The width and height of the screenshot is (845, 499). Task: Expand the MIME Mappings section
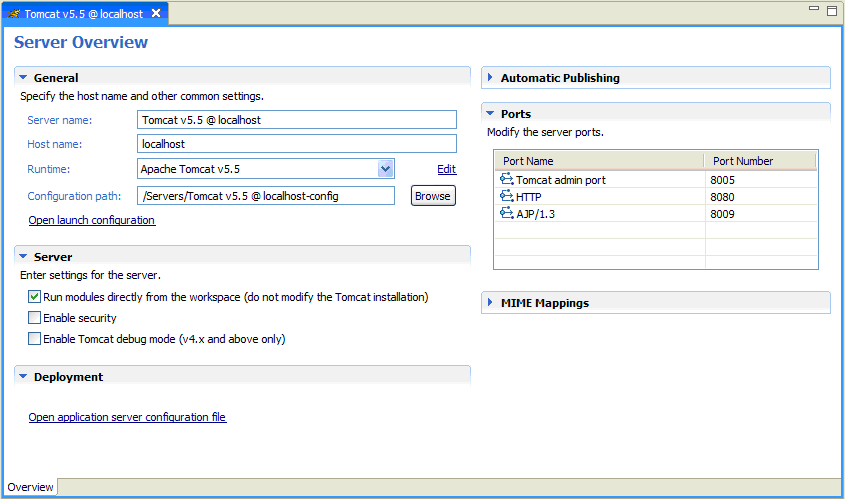tap(490, 302)
